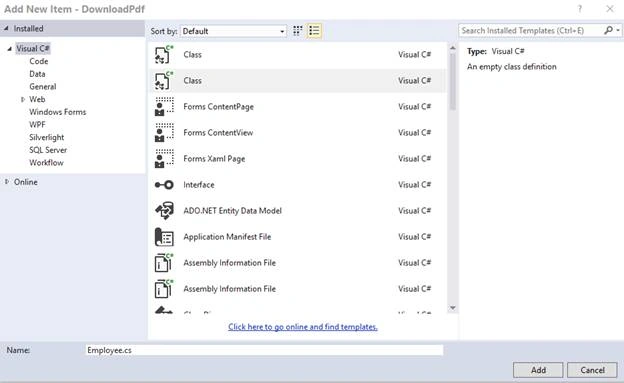This screenshot has height=383, width=624.
Task: Select the Web category
Action: coord(37,100)
